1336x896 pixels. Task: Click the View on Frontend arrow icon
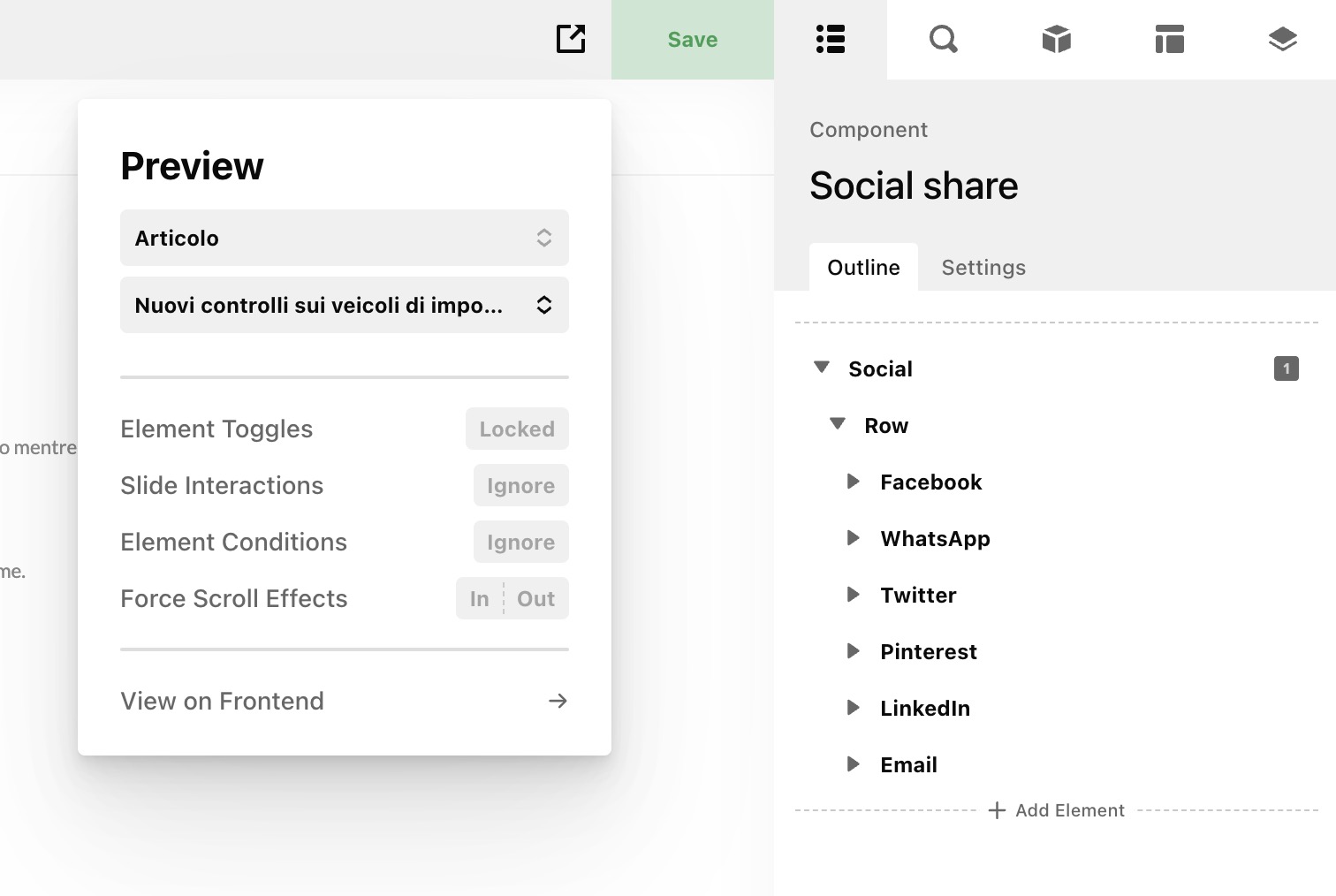click(x=558, y=701)
